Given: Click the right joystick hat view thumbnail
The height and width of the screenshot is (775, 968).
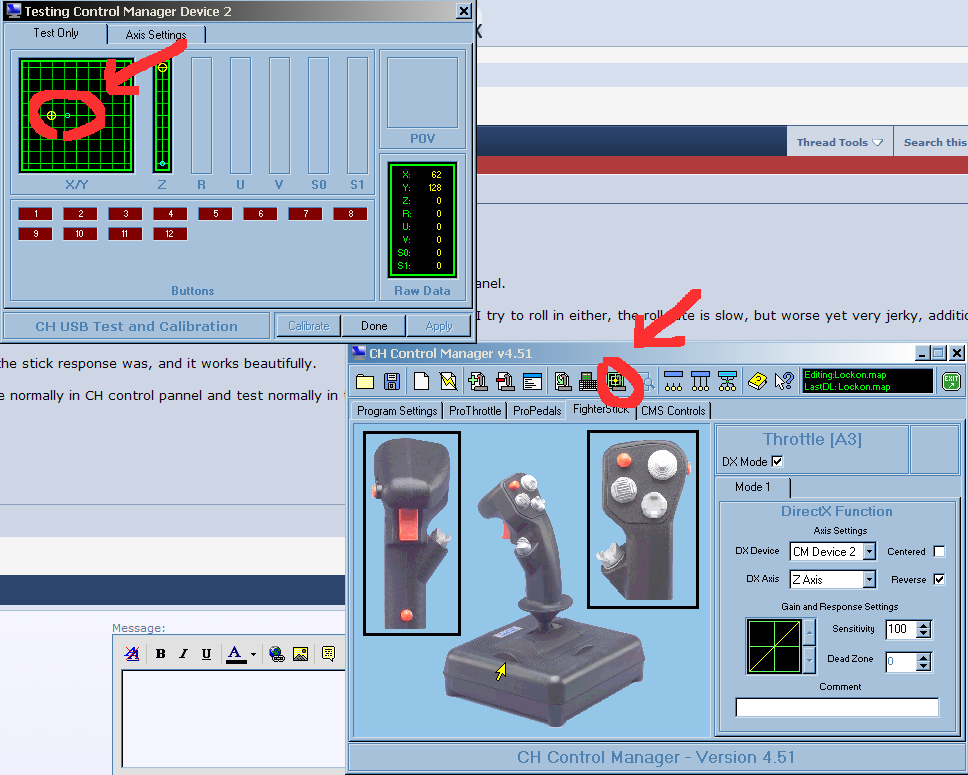Looking at the screenshot, I should [x=643, y=519].
